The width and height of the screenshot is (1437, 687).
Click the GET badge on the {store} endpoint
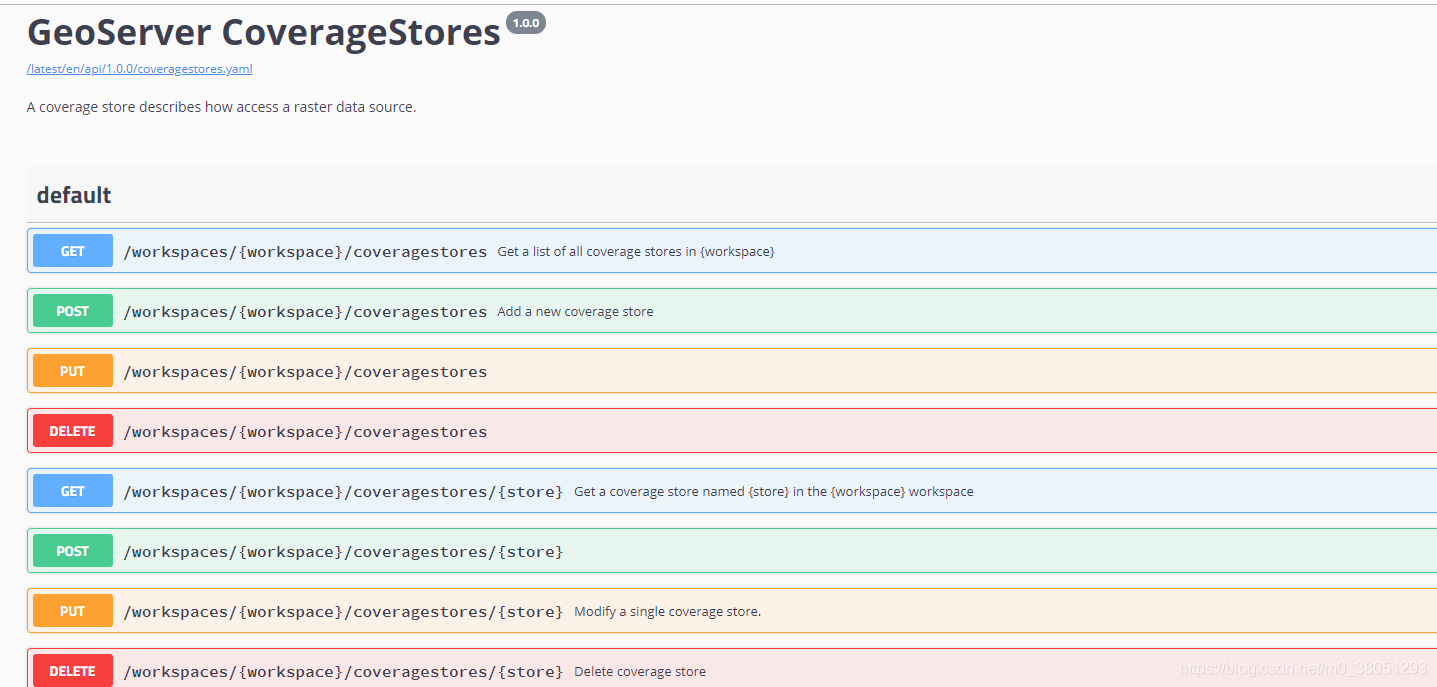(x=72, y=490)
